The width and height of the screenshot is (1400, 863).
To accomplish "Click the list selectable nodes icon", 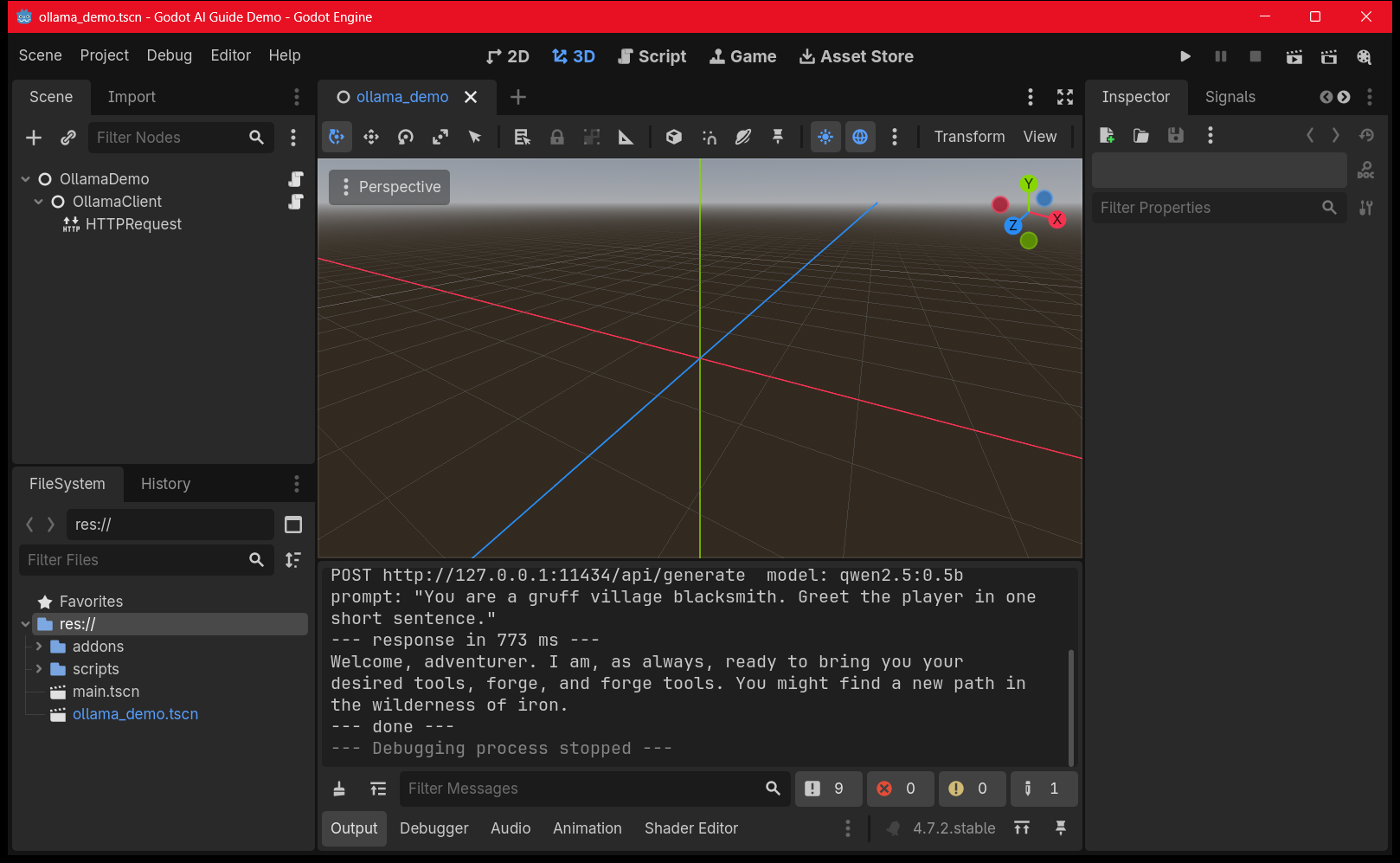I will [x=522, y=137].
